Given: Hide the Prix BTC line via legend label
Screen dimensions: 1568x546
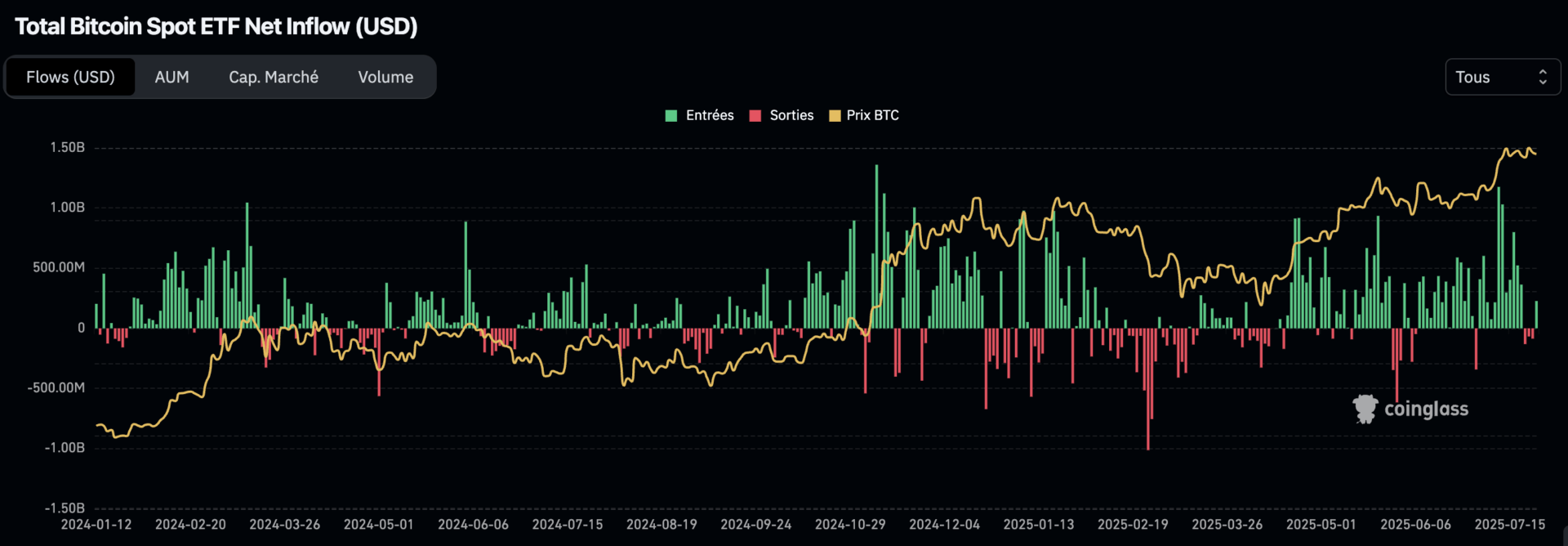Looking at the screenshot, I should coord(872,115).
